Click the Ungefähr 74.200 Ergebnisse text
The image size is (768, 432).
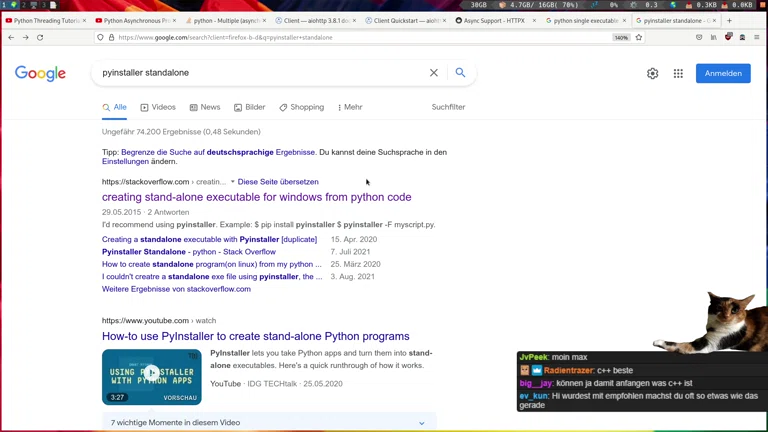tap(181, 132)
